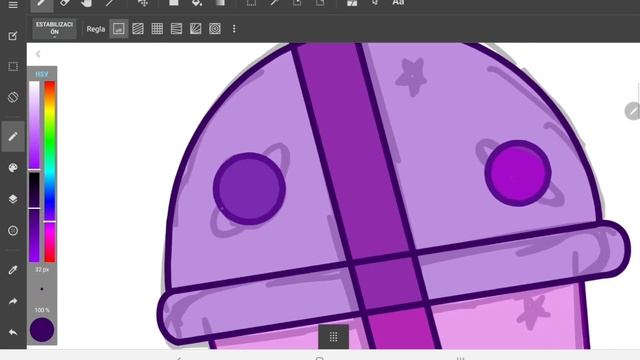Redo the last action
640x360 pixels.
pos(13,301)
